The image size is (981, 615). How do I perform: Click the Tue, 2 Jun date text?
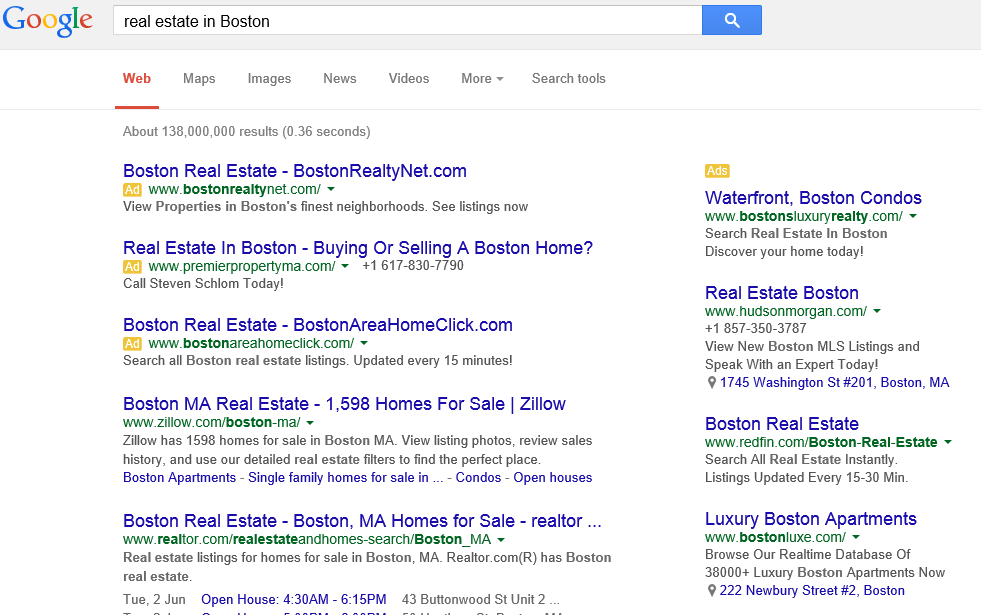154,599
